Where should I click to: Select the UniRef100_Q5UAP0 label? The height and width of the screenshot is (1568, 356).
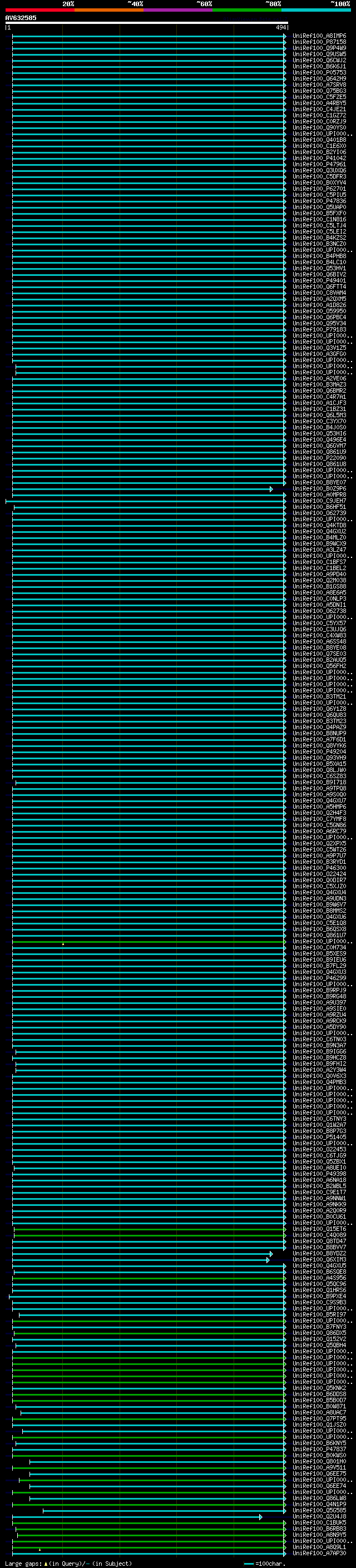coord(319,207)
